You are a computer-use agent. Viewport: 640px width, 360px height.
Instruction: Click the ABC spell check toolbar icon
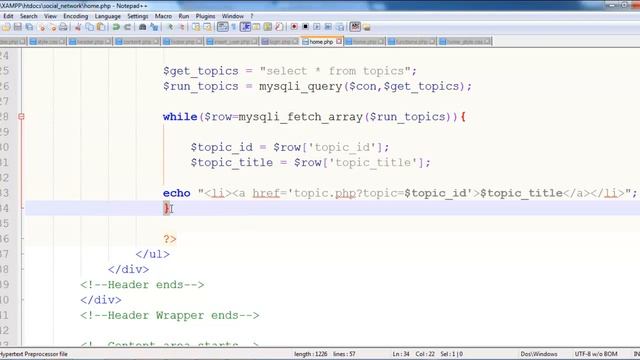[x=355, y=27]
